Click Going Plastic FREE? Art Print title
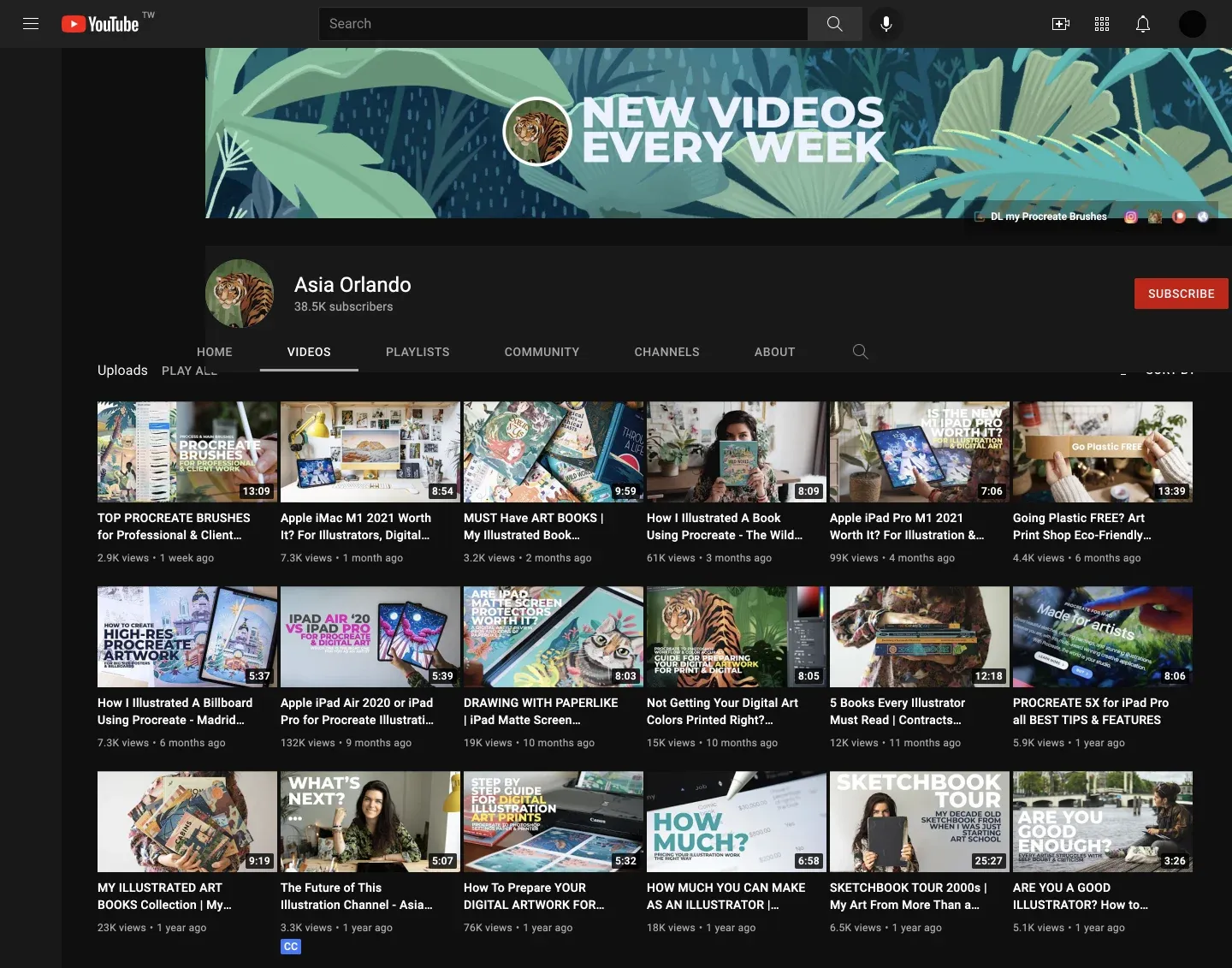The height and width of the screenshot is (968, 1232). 1082,526
